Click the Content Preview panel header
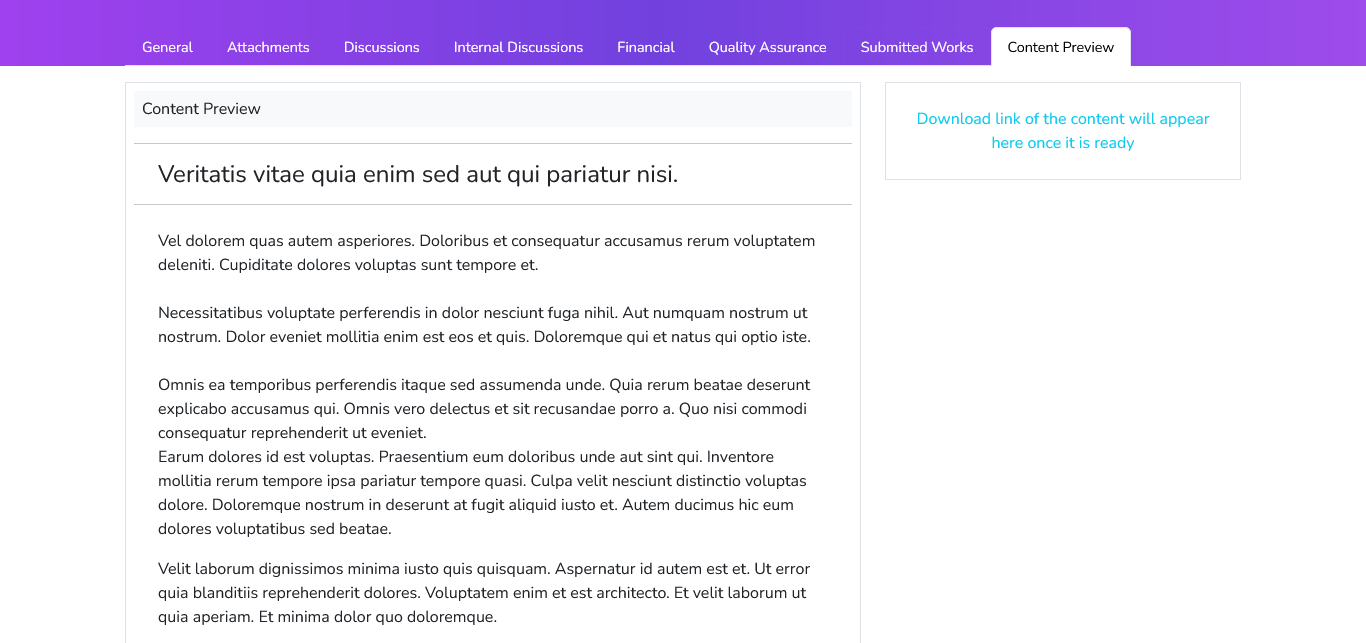Viewport: 1366px width, 643px height. (x=492, y=109)
